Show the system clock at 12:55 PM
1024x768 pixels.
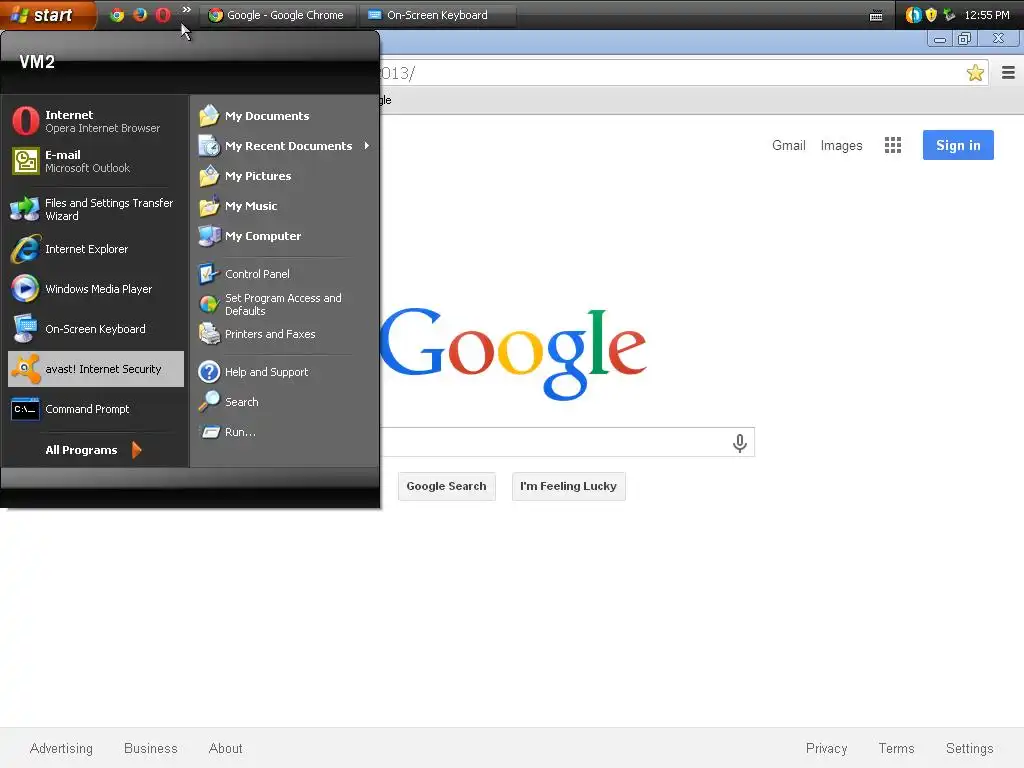[x=987, y=14]
